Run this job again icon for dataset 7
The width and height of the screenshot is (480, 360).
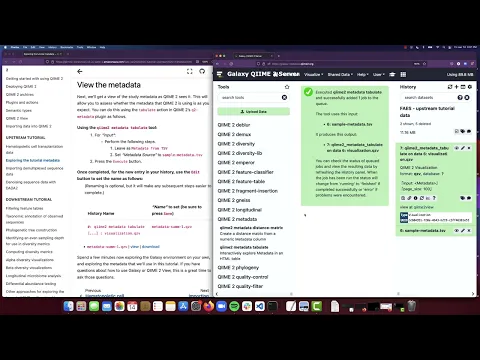click(x=422, y=198)
